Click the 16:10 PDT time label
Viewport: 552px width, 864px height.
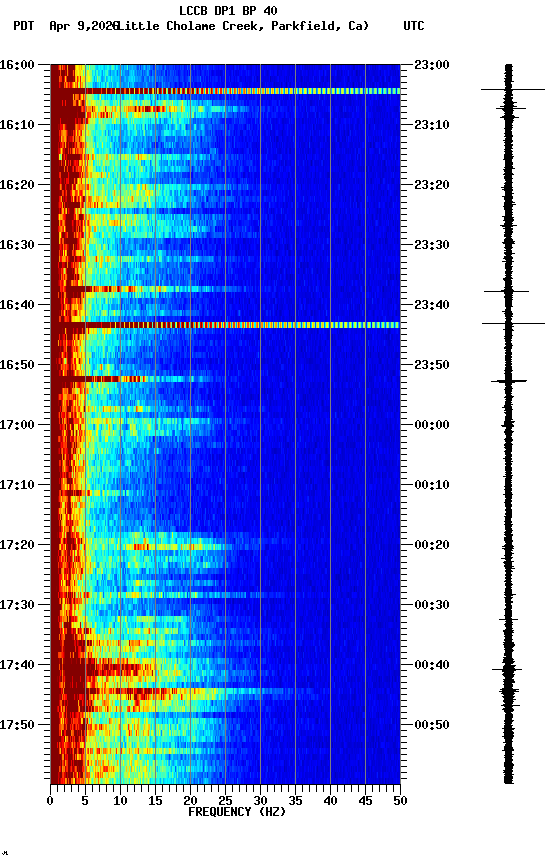pos(17,125)
